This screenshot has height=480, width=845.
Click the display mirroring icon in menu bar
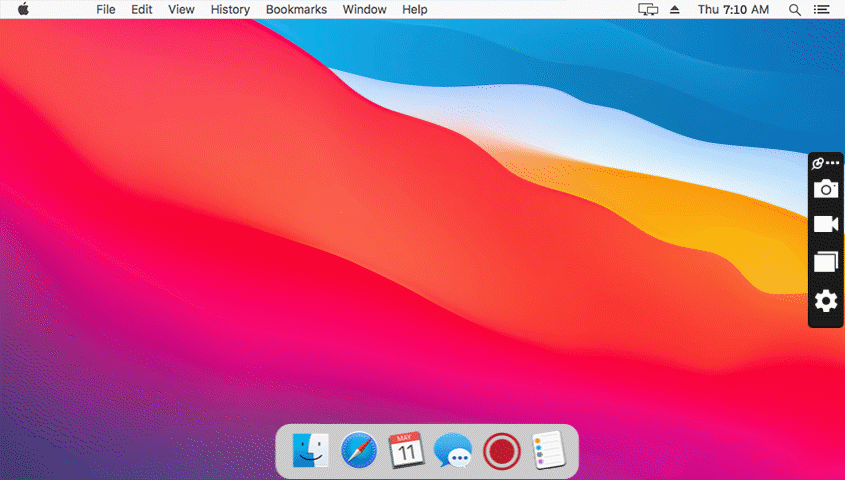(x=648, y=9)
